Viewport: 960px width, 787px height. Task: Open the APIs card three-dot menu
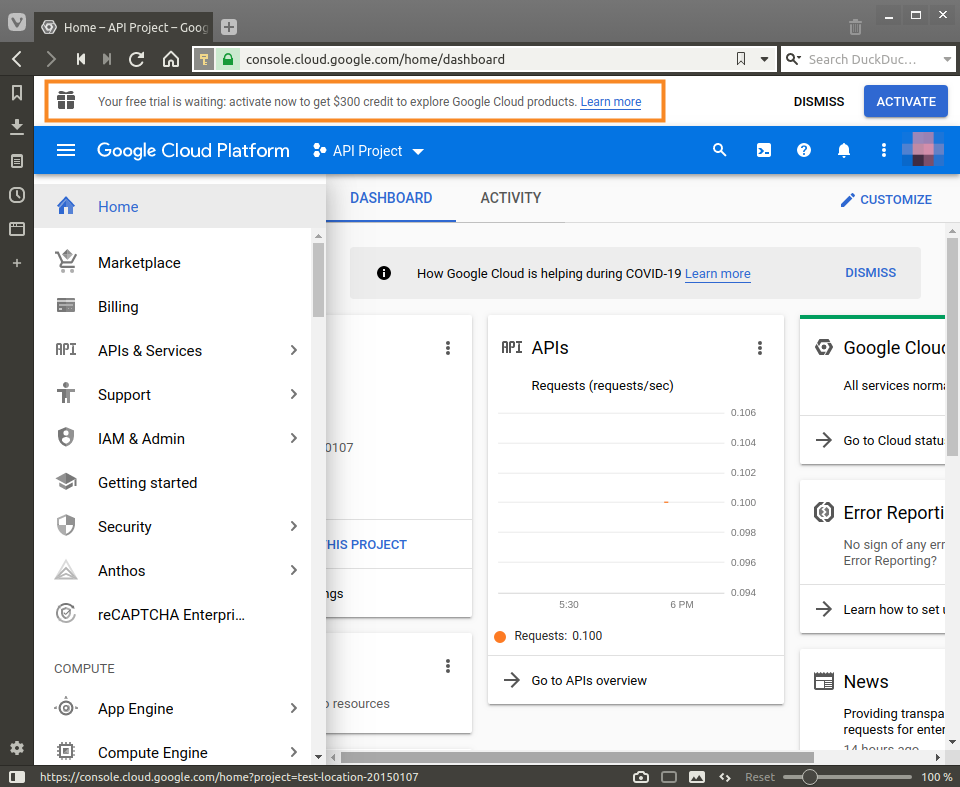click(760, 348)
